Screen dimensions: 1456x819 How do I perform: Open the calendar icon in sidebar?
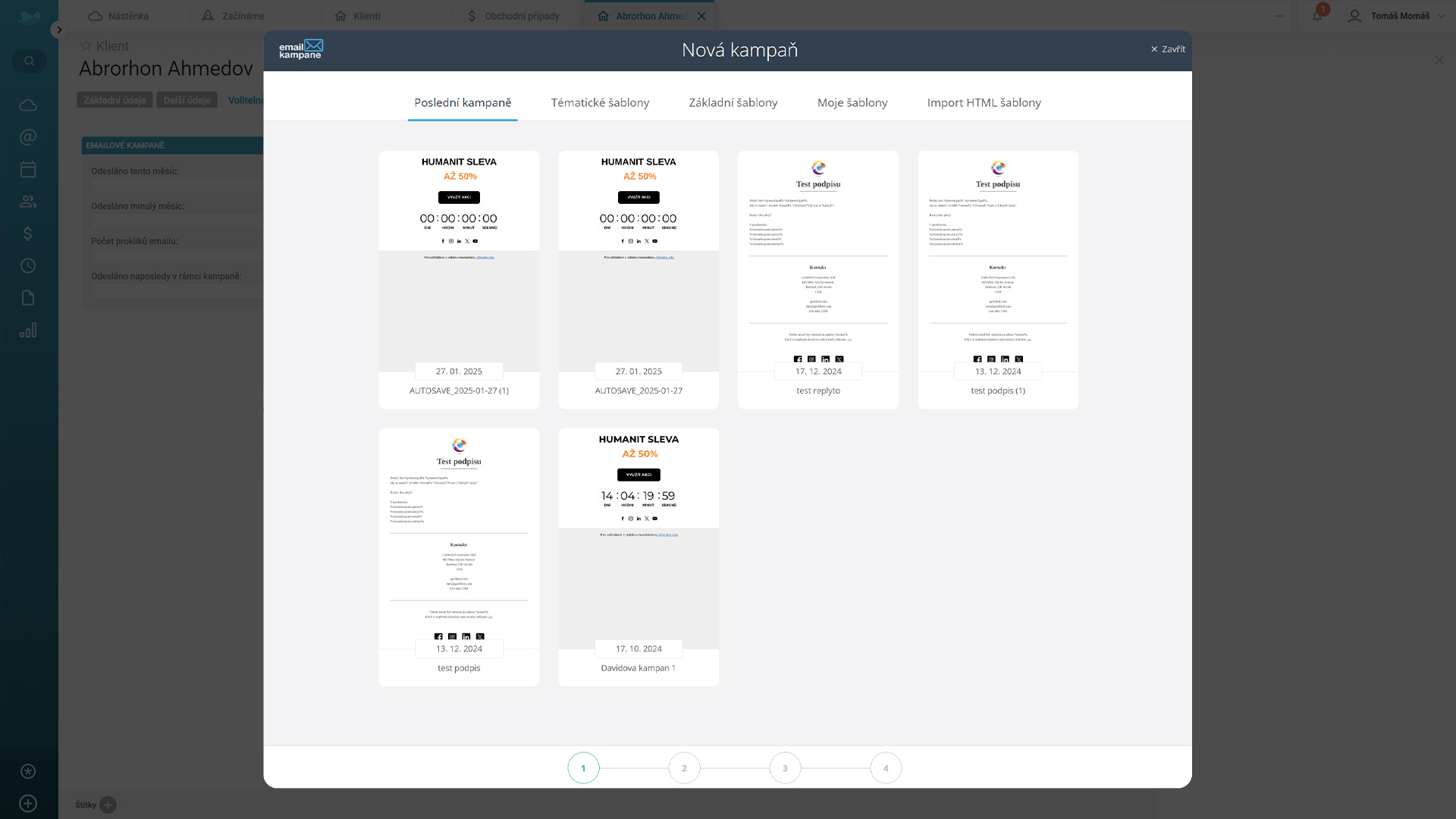[28, 169]
